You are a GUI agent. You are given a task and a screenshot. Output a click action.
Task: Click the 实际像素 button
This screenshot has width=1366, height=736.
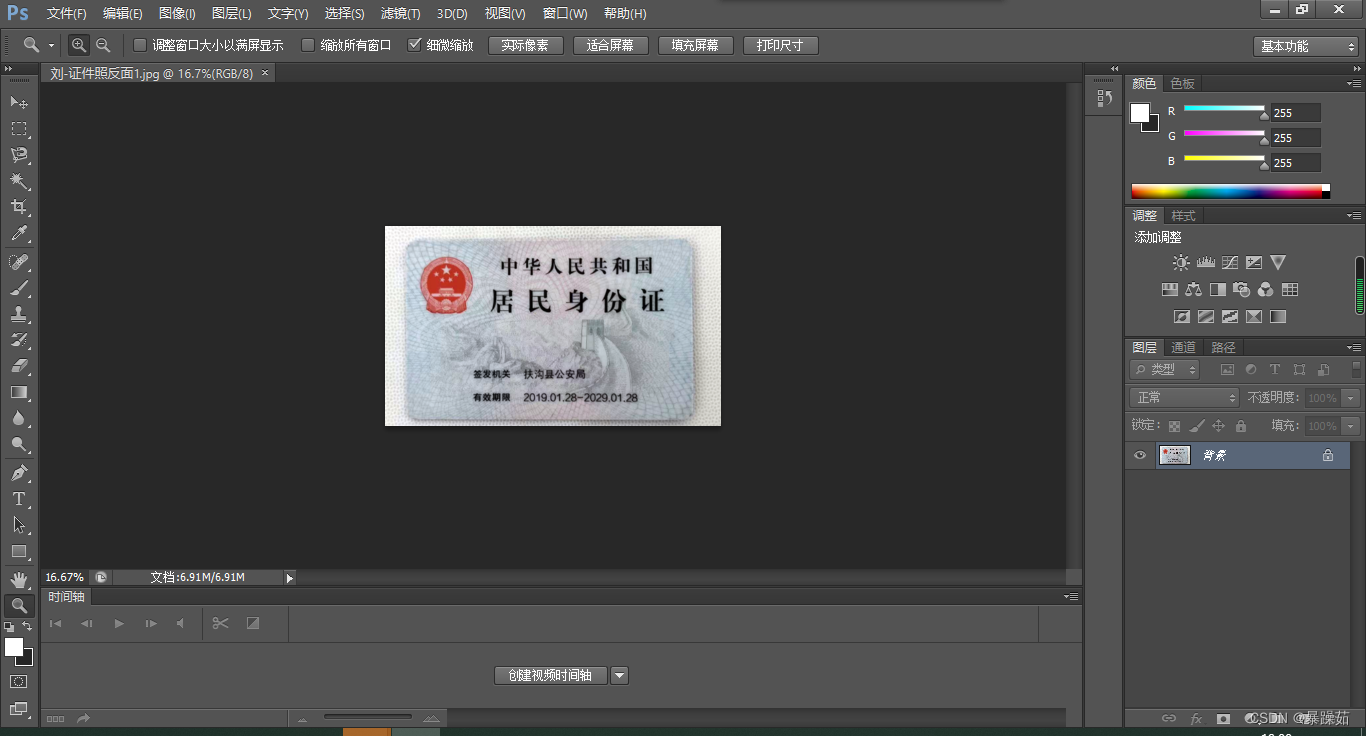[x=525, y=46]
